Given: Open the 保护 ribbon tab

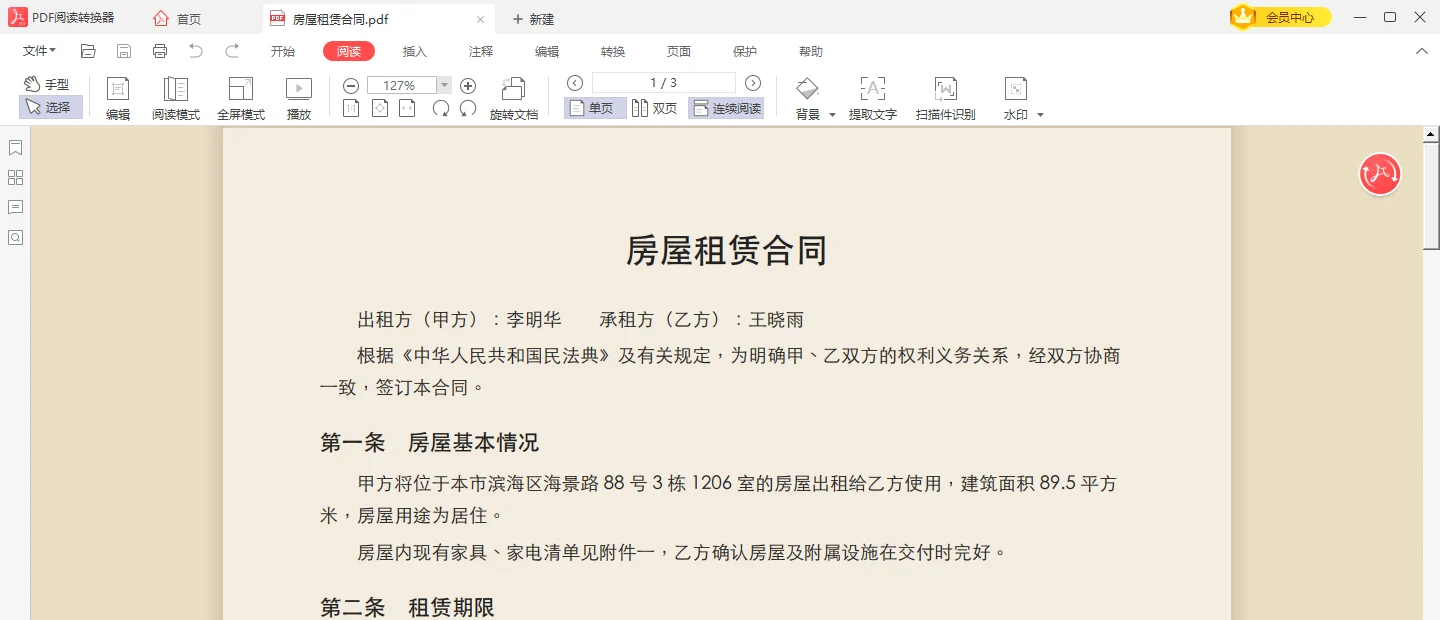Looking at the screenshot, I should point(745,52).
